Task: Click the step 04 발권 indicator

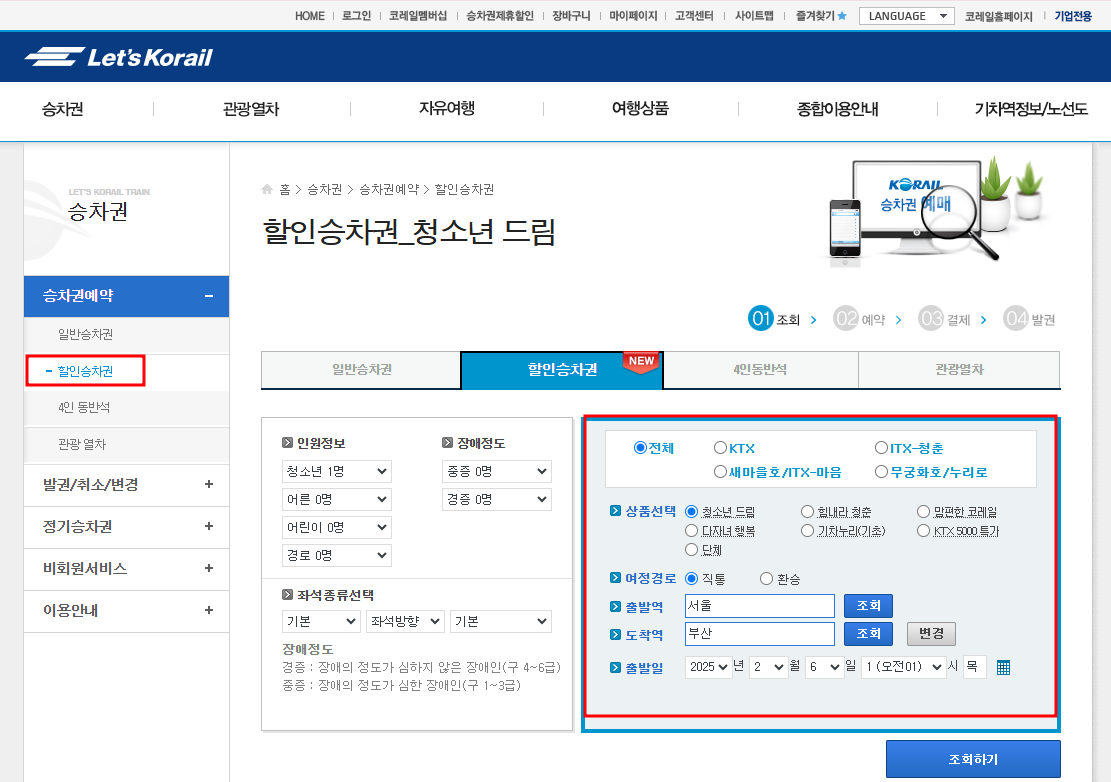Action: click(1030, 319)
